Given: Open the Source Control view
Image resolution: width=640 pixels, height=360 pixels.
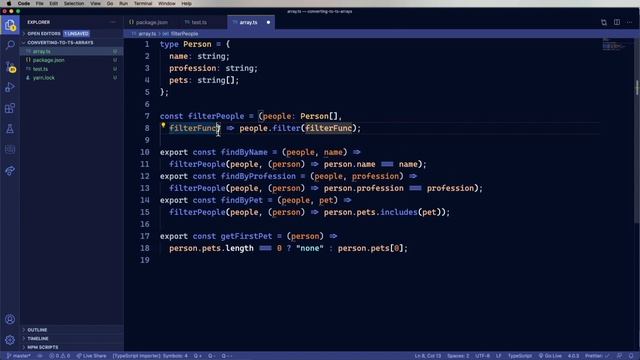Looking at the screenshot, I should click(x=10, y=67).
